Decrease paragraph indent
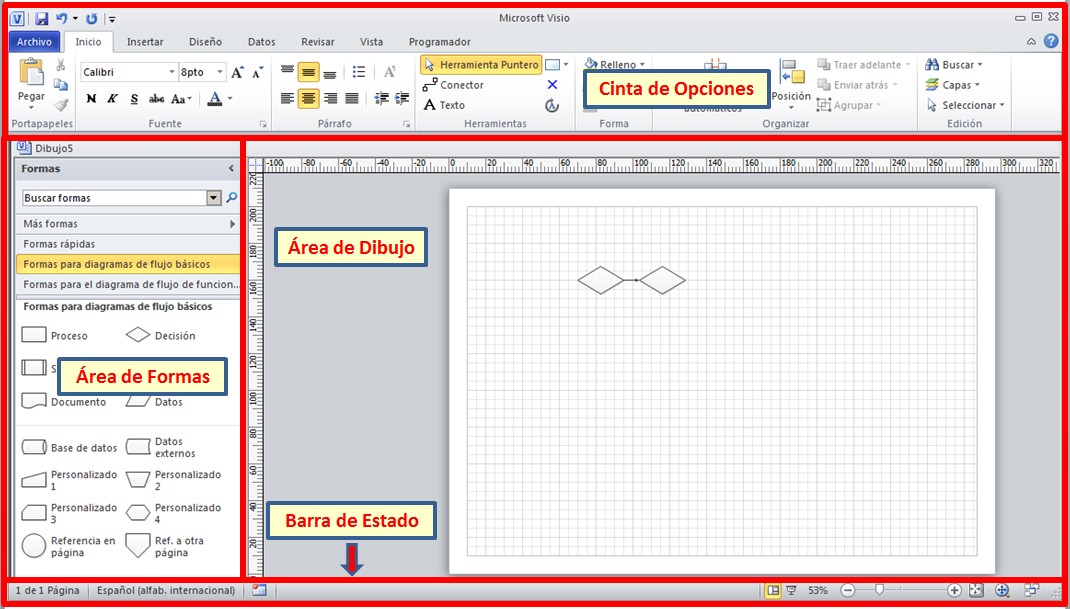The image size is (1070, 609). tap(381, 99)
